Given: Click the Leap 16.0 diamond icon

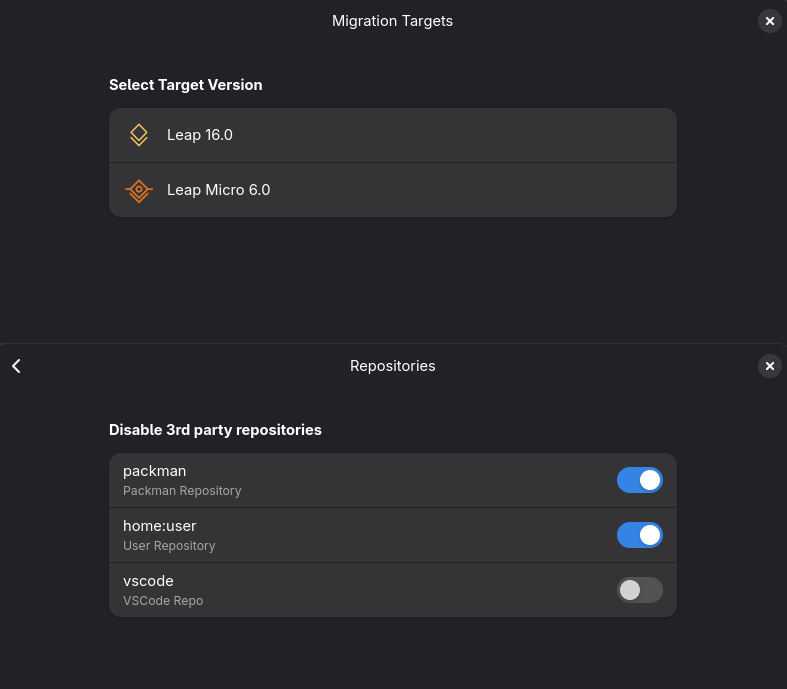Looking at the screenshot, I should 139,135.
